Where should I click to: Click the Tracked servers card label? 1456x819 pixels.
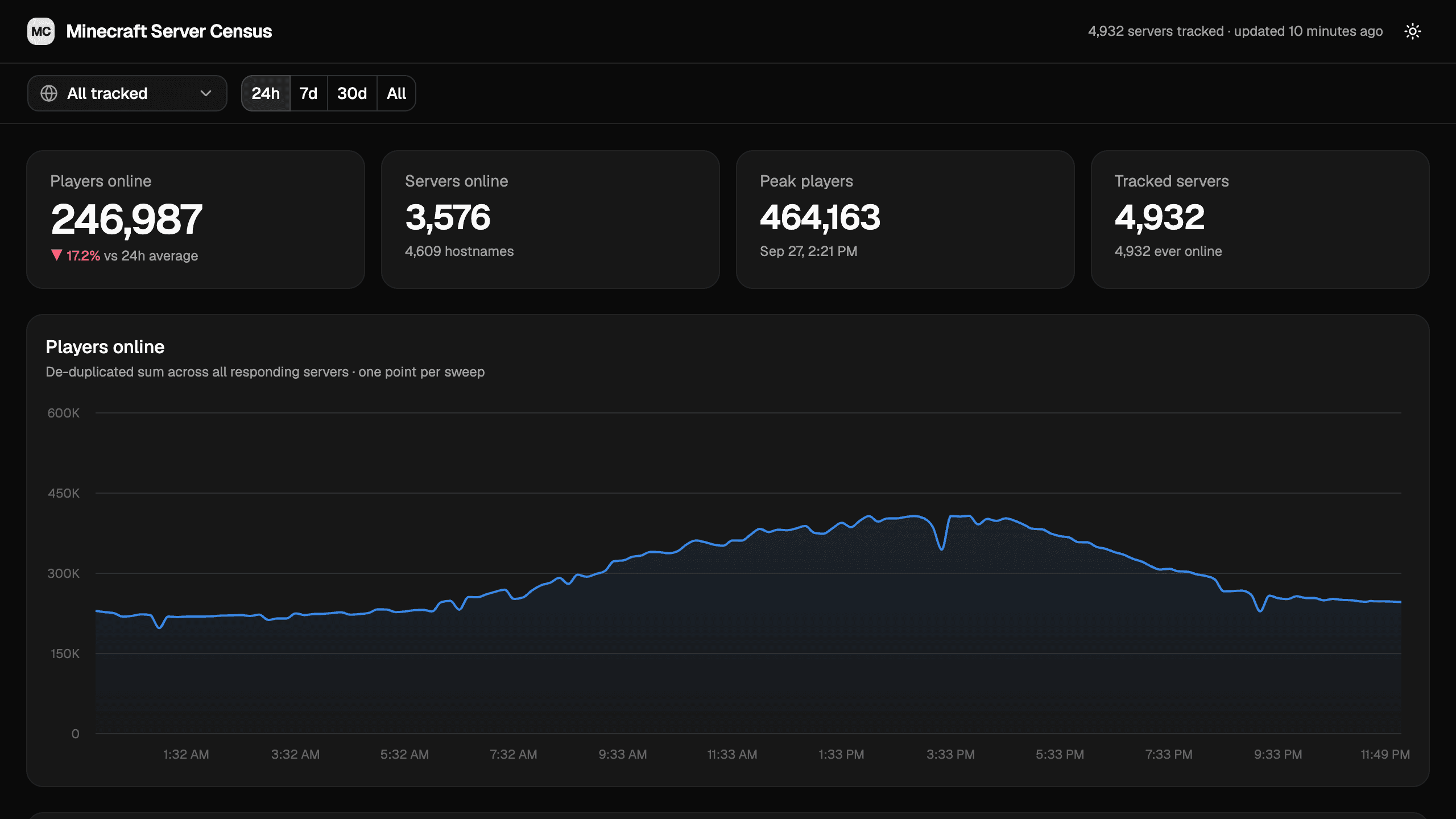point(1172,181)
